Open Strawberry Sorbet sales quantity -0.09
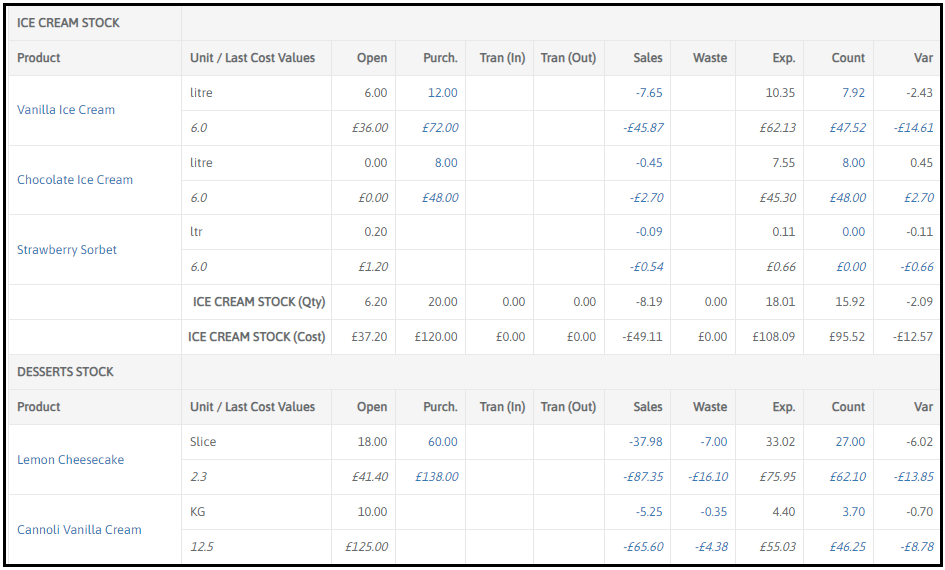945x570 pixels. tap(649, 232)
